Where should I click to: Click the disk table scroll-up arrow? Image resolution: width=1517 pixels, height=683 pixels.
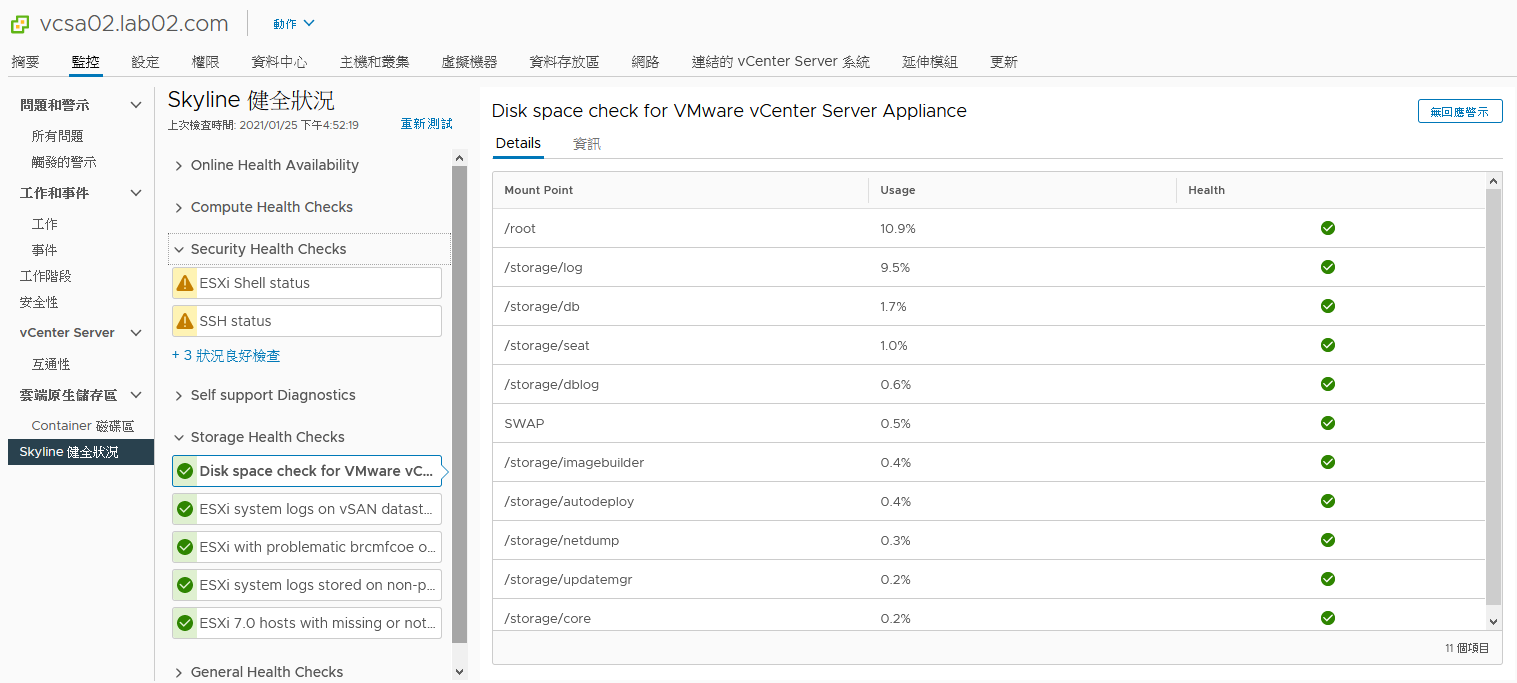click(x=1494, y=181)
